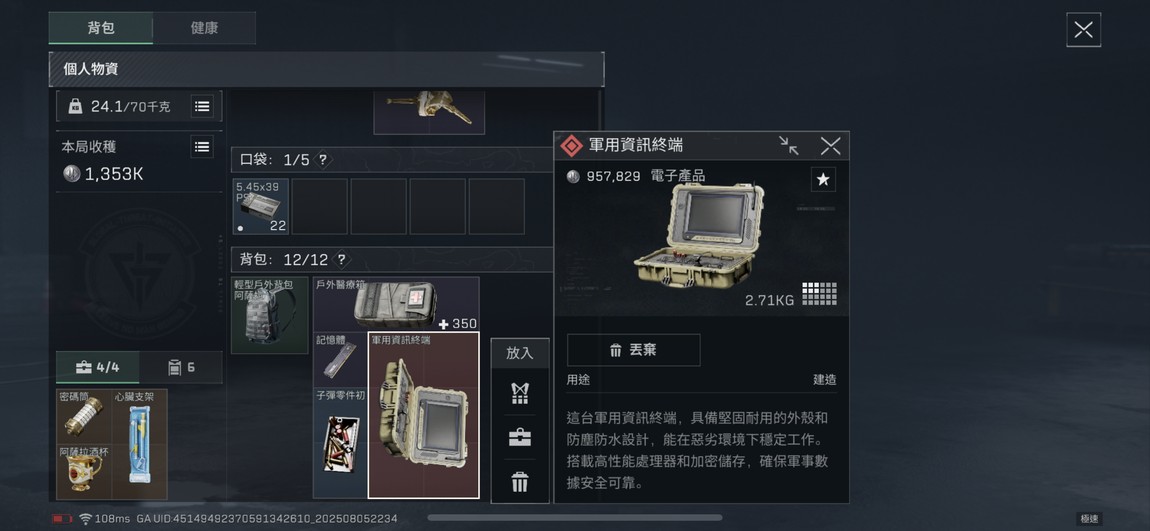Toggle favorite star on 軍用資訊終端
The height and width of the screenshot is (531, 1150).
[x=823, y=180]
